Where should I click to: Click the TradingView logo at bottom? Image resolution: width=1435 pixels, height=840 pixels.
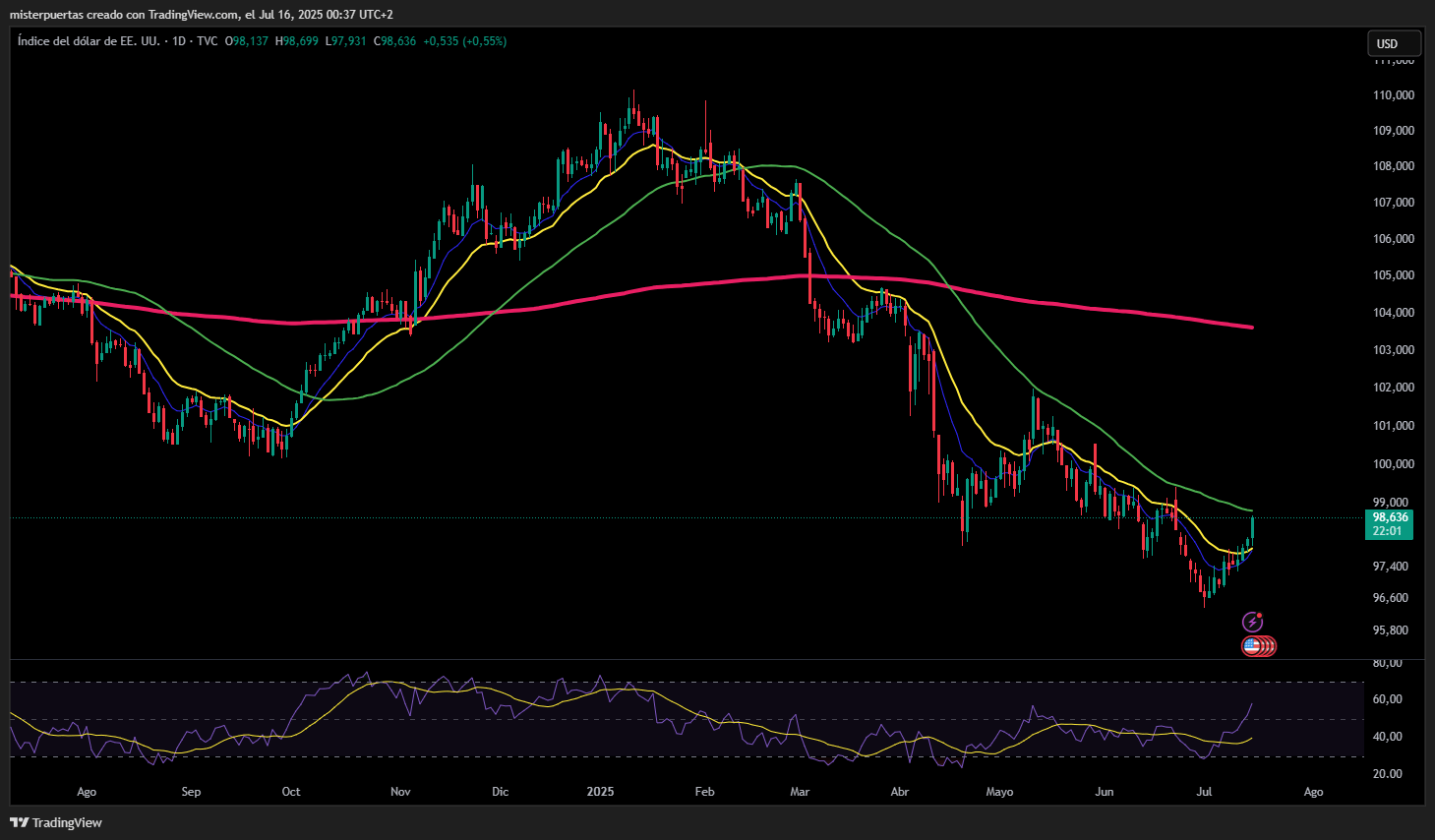point(56,822)
